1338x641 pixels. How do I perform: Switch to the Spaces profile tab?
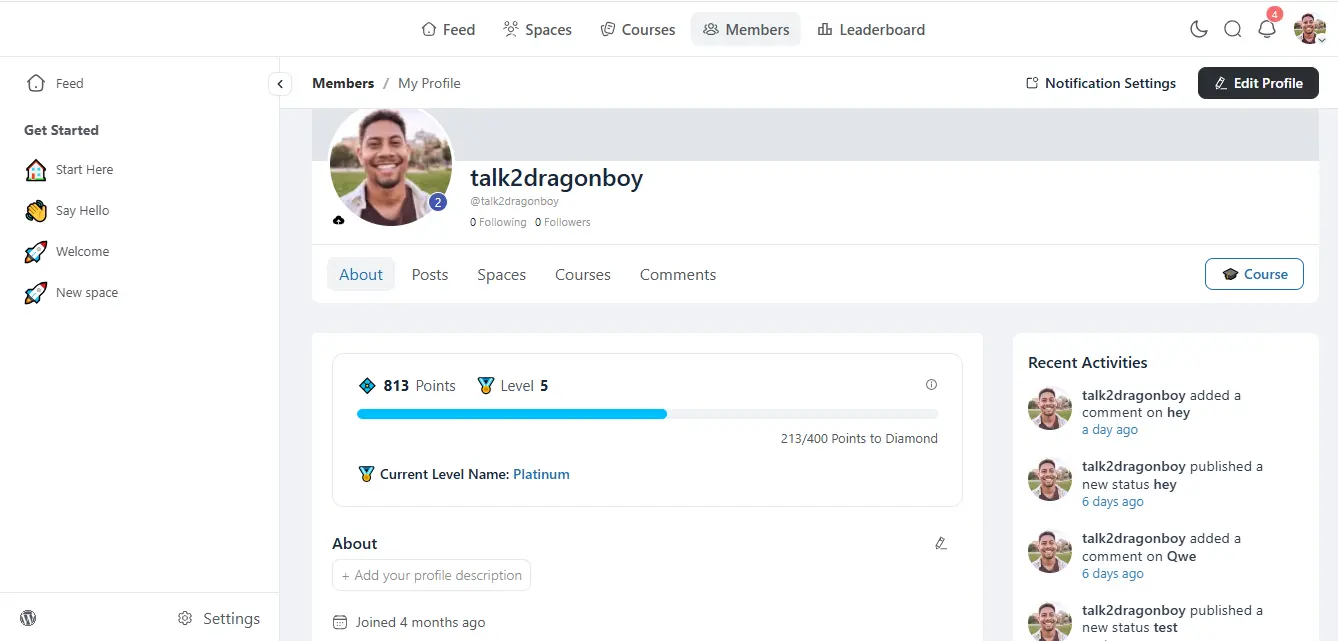pyautogui.click(x=502, y=274)
